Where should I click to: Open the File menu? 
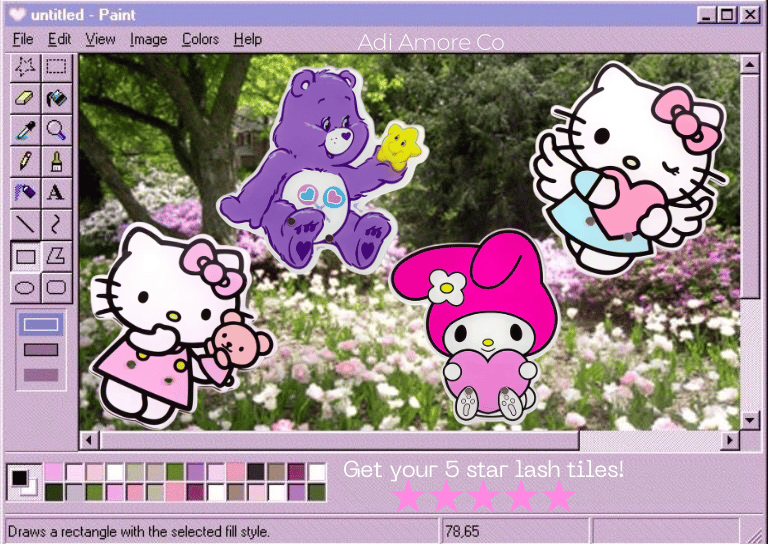(23, 39)
